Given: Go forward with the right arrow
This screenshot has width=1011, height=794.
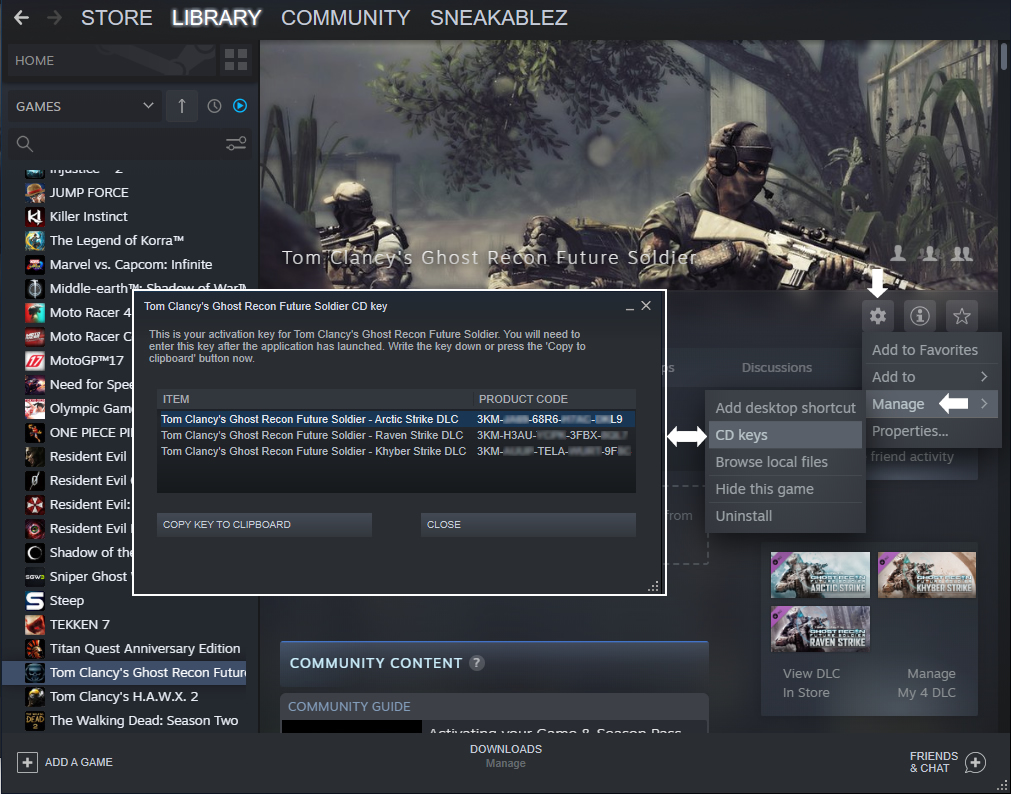Looking at the screenshot, I should [x=55, y=17].
